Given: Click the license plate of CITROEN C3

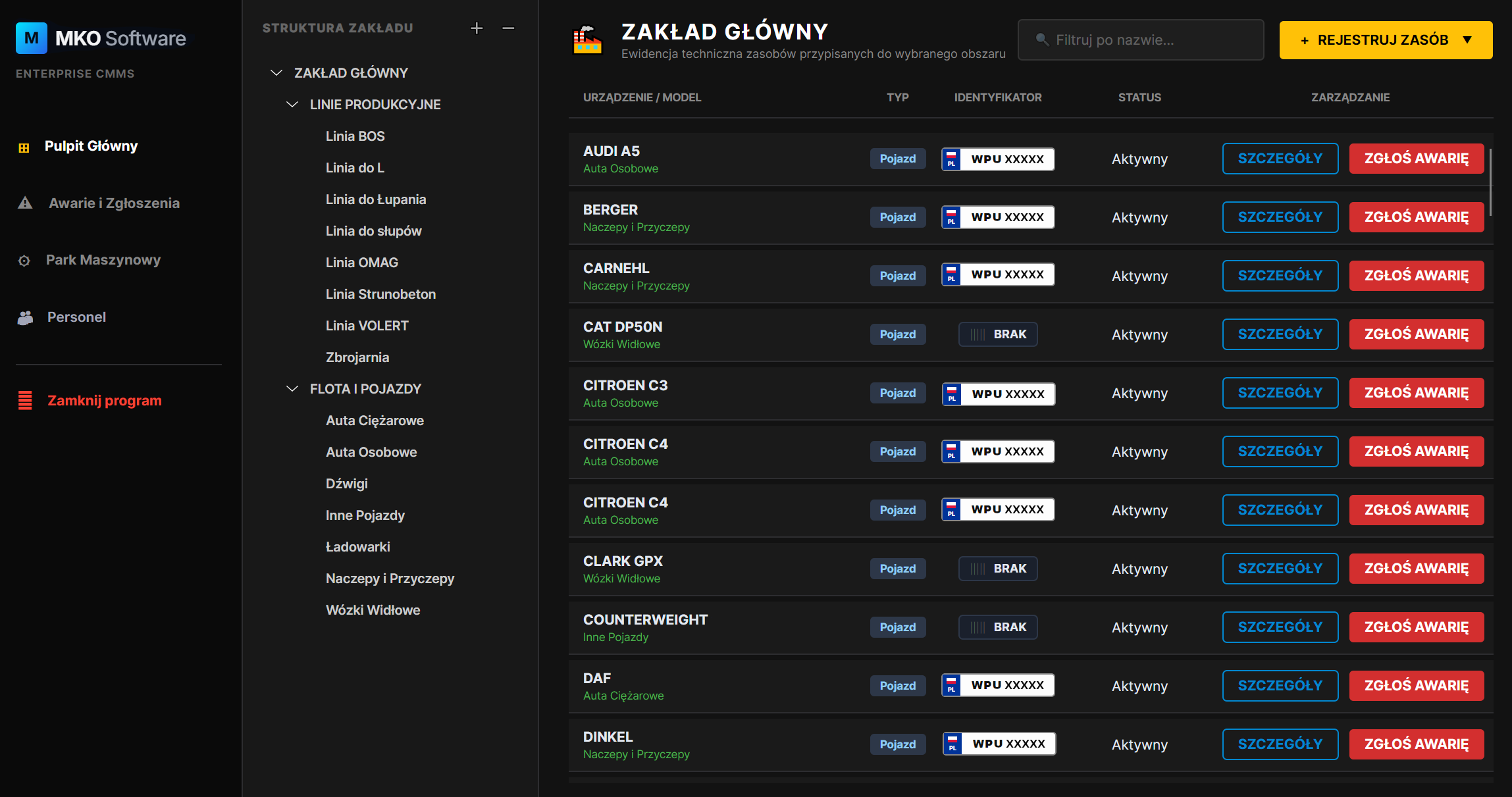Looking at the screenshot, I should 999,394.
